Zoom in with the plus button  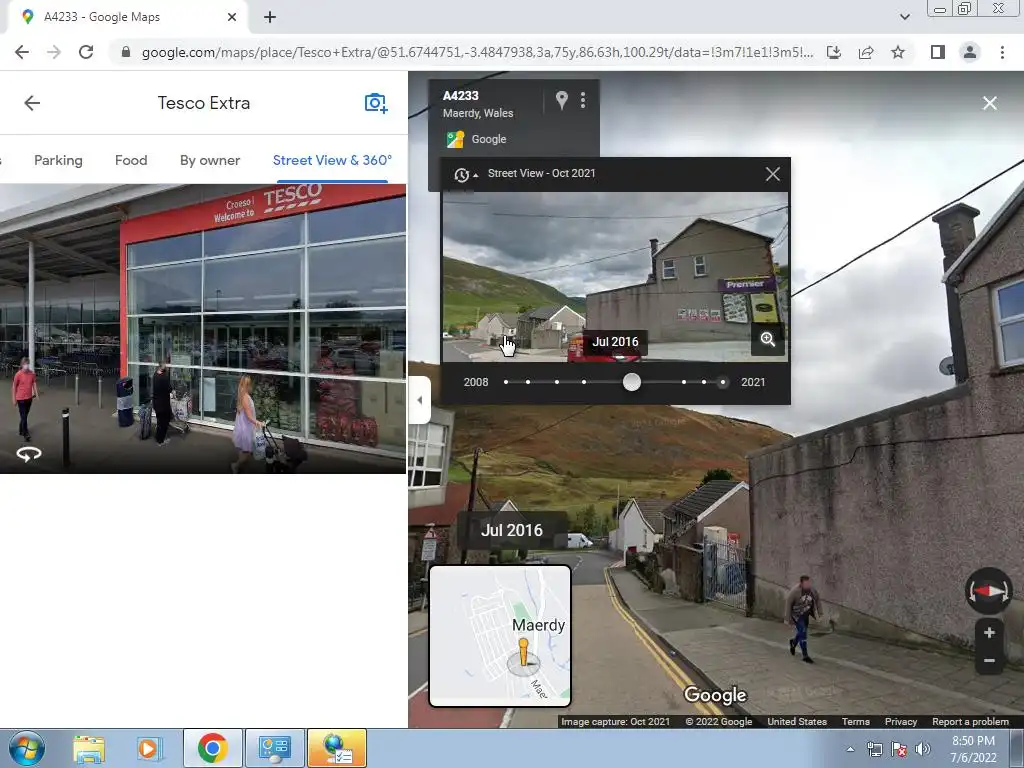tap(989, 632)
